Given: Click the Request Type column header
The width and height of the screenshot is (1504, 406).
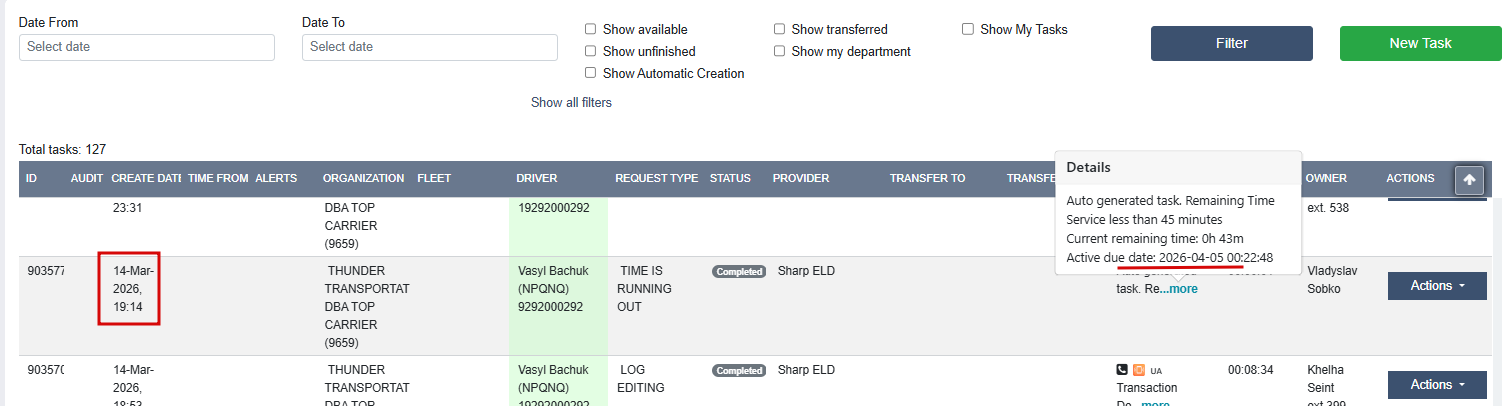Looking at the screenshot, I should (x=656, y=178).
